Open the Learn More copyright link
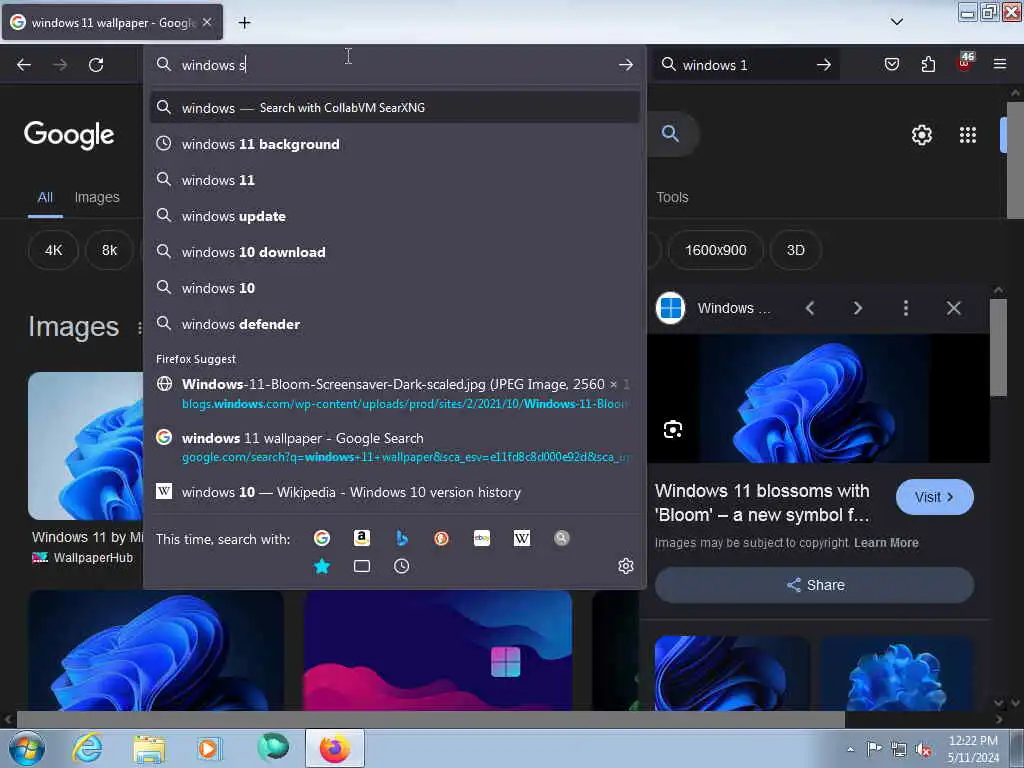The image size is (1024, 768). pyautogui.click(x=886, y=543)
